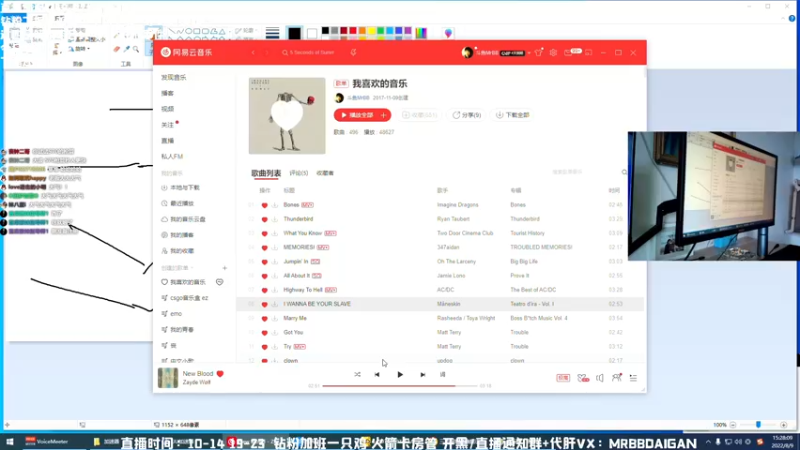
Task: Select Paint eraser tool
Action: point(117,49)
